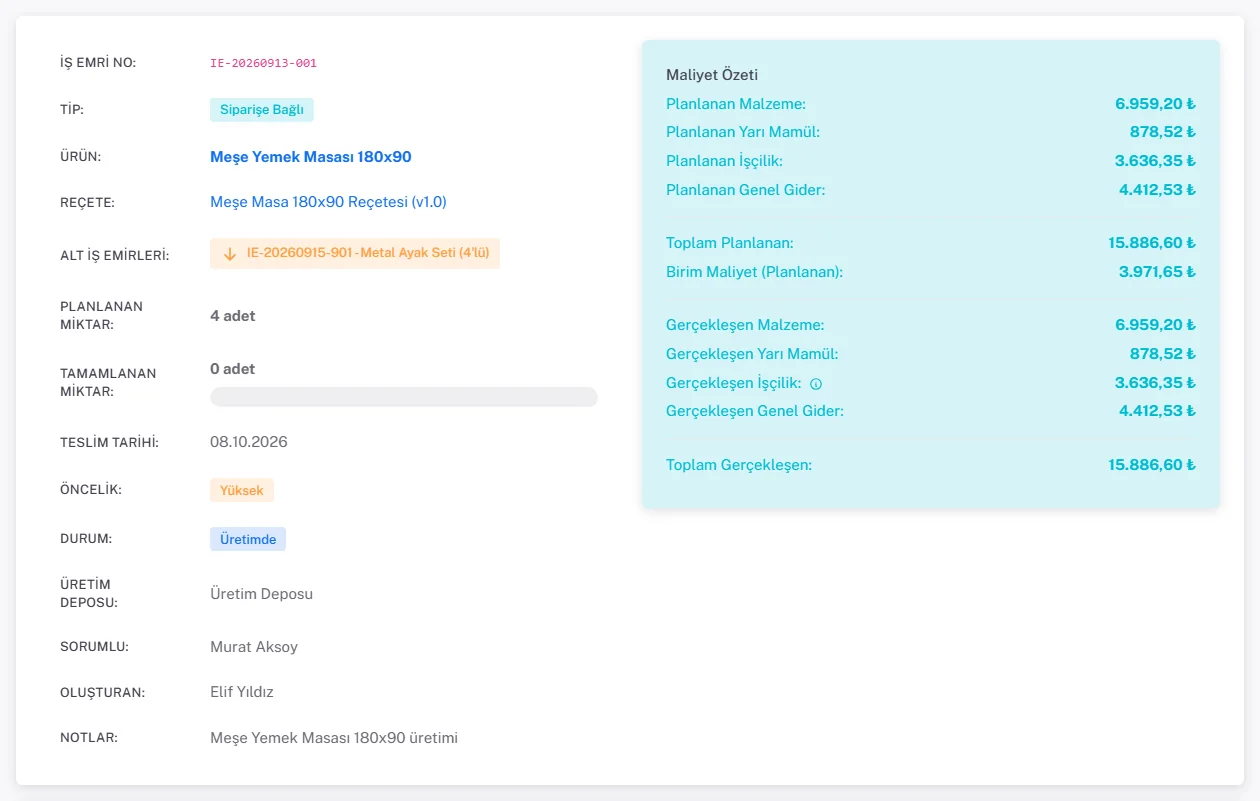The width and height of the screenshot is (1260, 801).
Task: Select responsible person Murat Aksoy
Action: [x=254, y=647]
